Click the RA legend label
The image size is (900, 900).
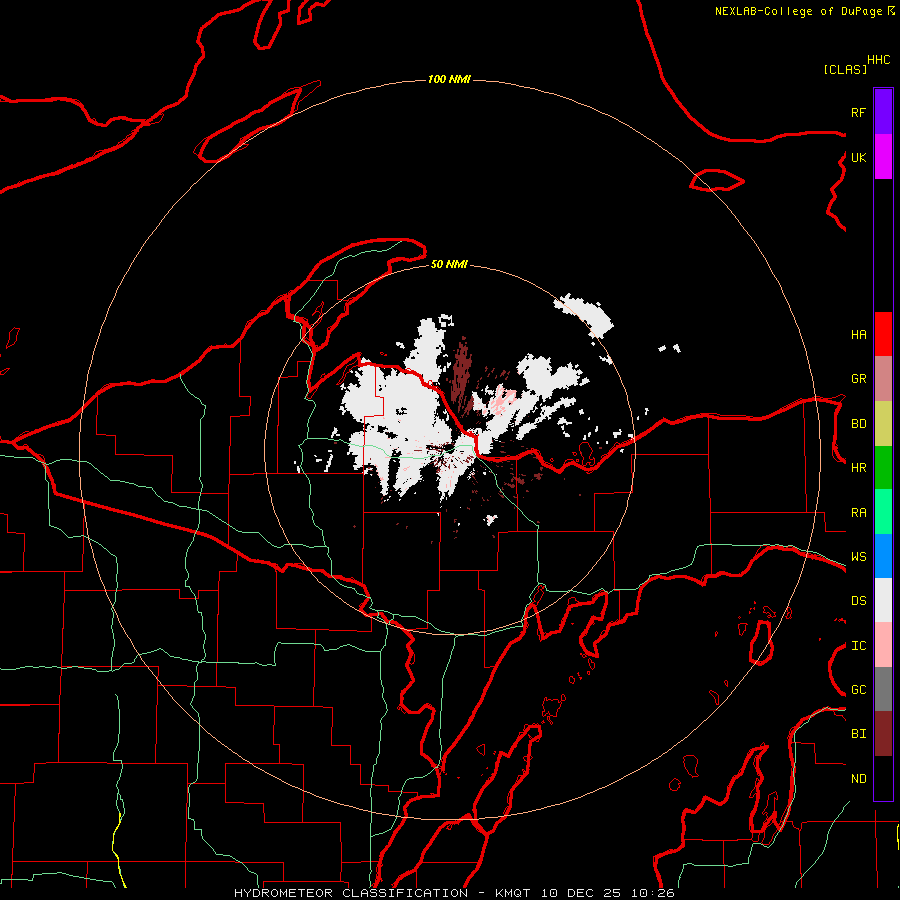tap(858, 513)
